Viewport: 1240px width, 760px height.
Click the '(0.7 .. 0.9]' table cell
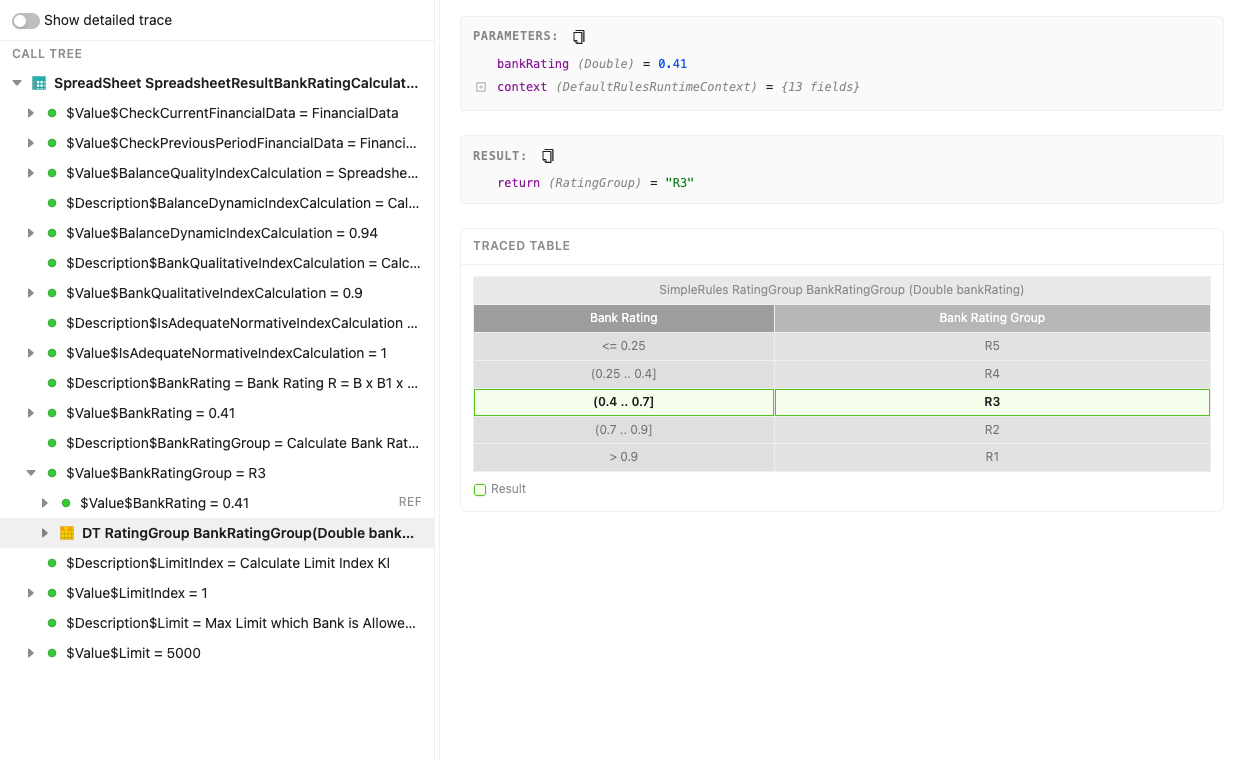point(624,430)
